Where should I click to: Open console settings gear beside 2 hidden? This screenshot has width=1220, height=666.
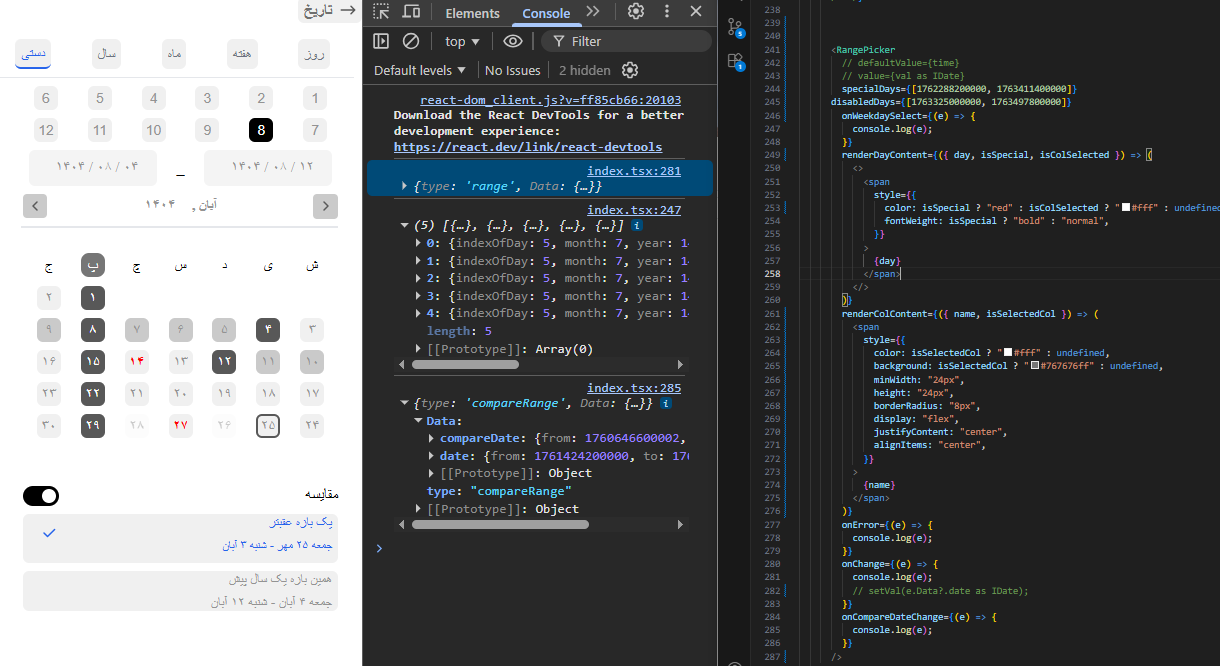pos(630,70)
